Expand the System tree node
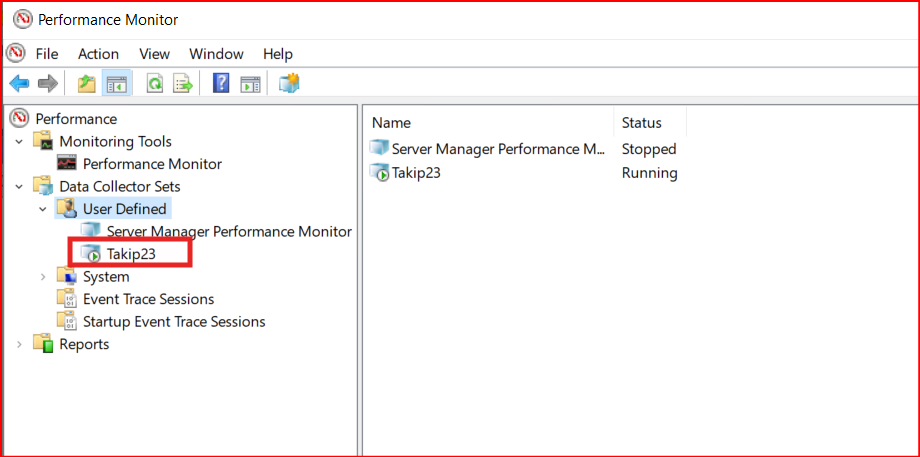 coord(42,277)
